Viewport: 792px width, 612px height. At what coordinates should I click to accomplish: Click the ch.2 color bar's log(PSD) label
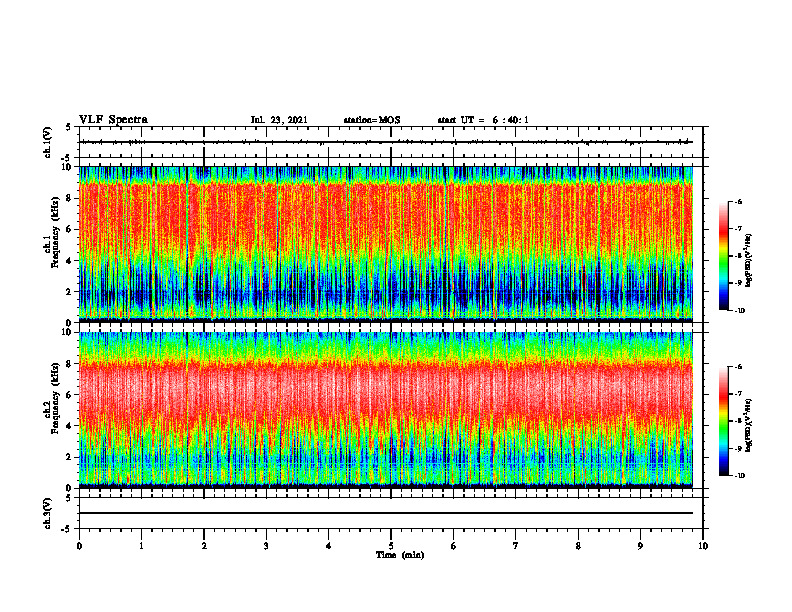tap(749, 426)
